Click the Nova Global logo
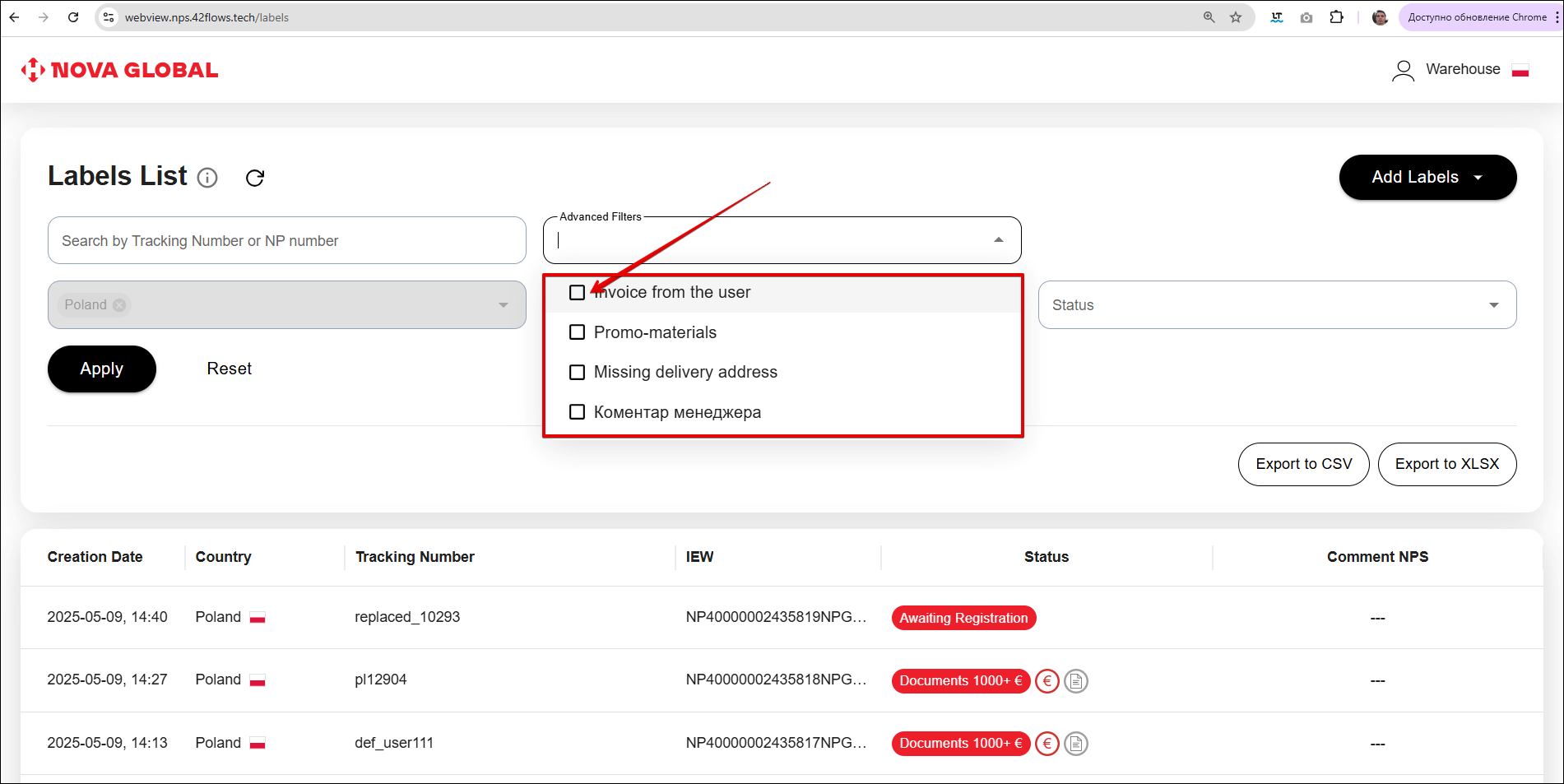 (x=120, y=70)
